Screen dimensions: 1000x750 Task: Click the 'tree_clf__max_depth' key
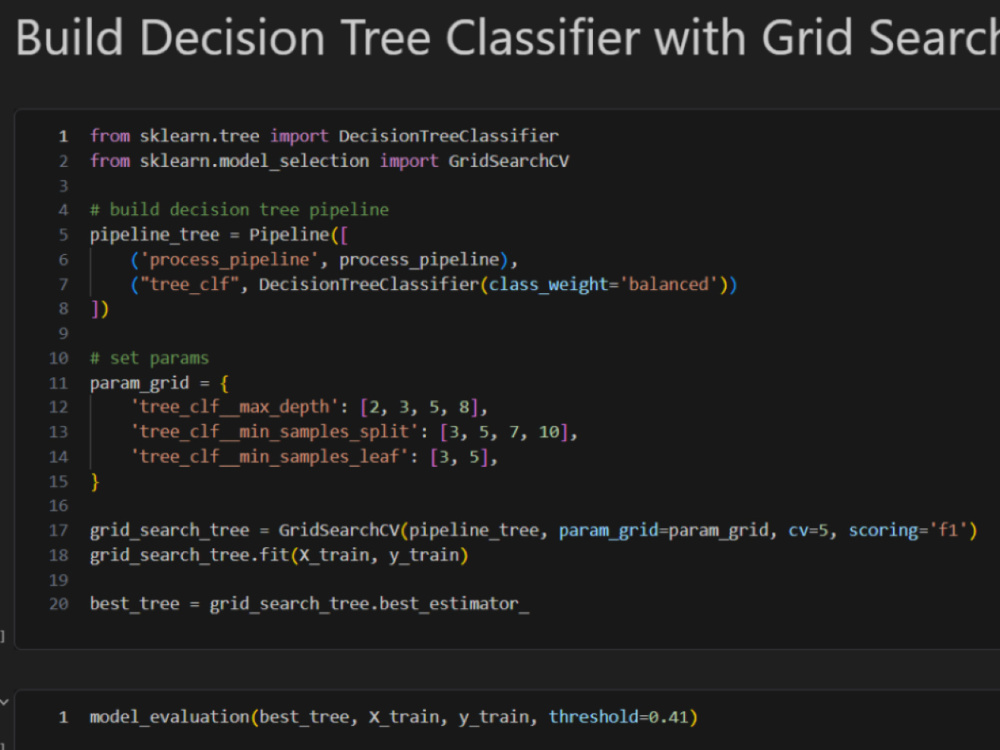point(234,407)
